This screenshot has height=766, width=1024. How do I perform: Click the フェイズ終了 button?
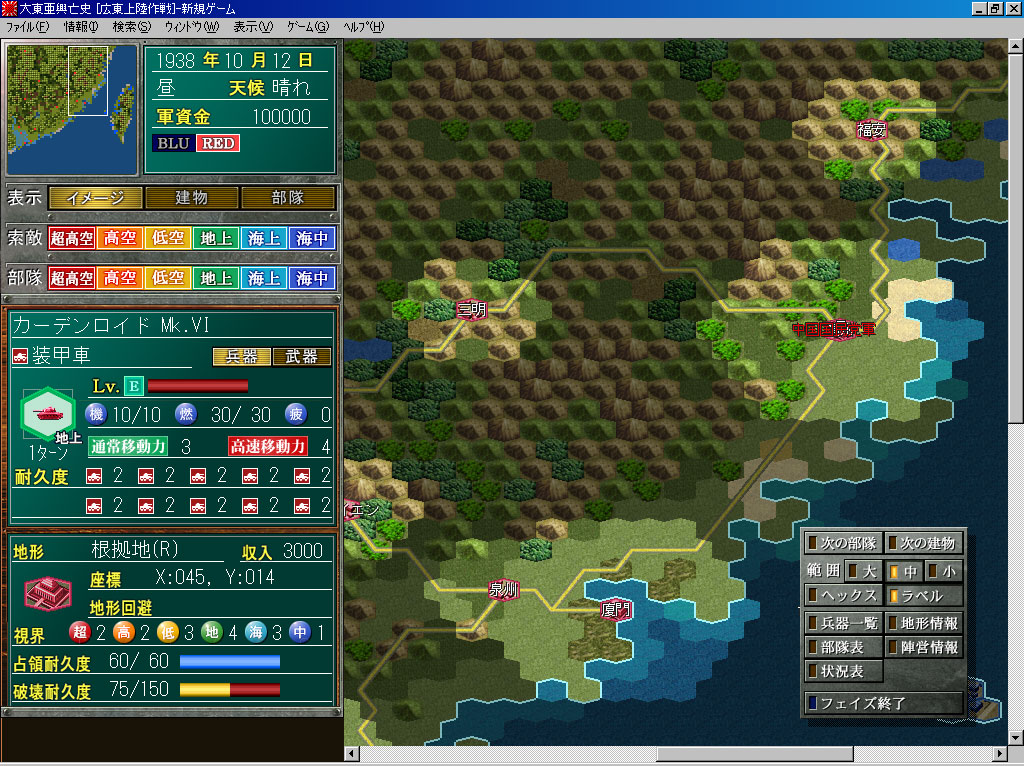pyautogui.click(x=884, y=703)
